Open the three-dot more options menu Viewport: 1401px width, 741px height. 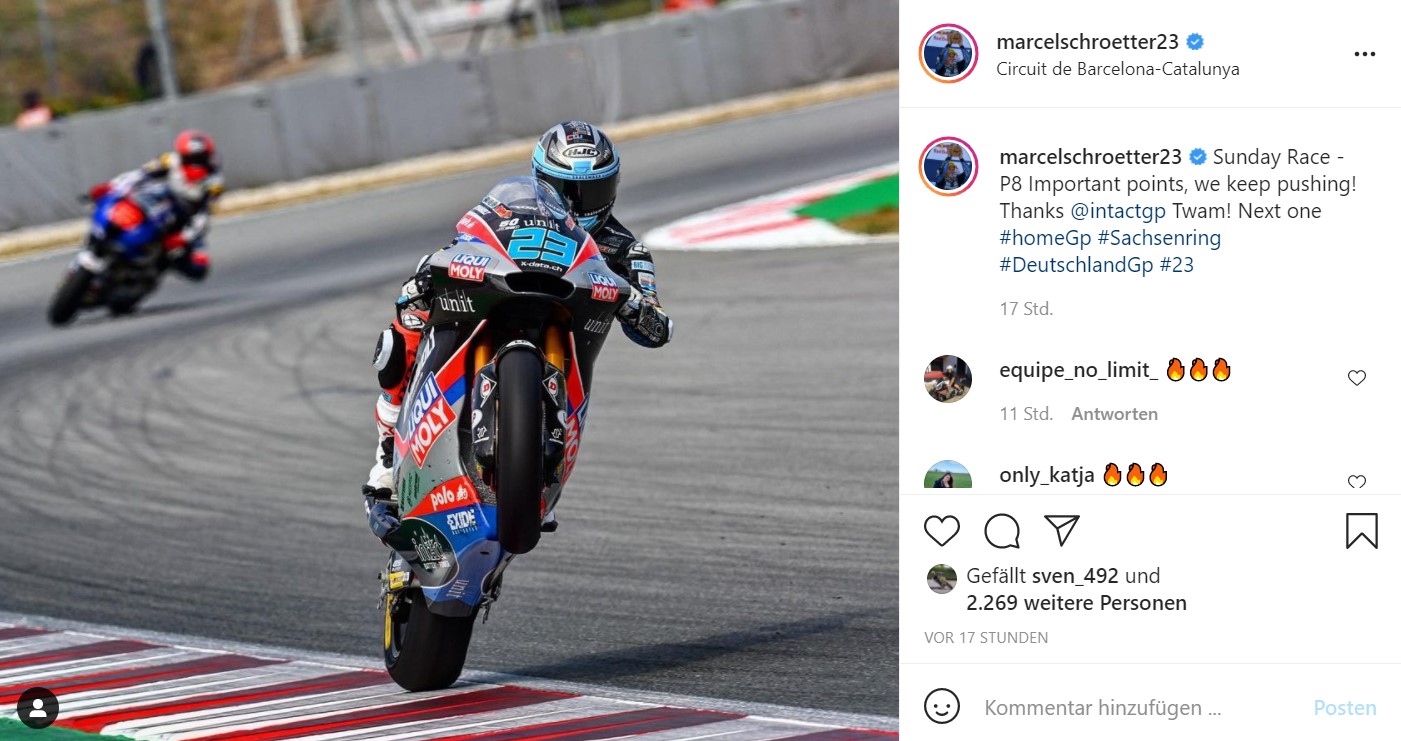pos(1365,54)
